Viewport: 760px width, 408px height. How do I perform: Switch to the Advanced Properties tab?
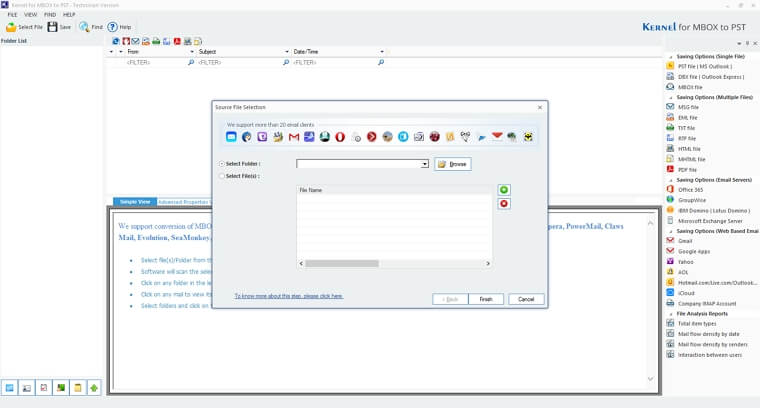184,202
